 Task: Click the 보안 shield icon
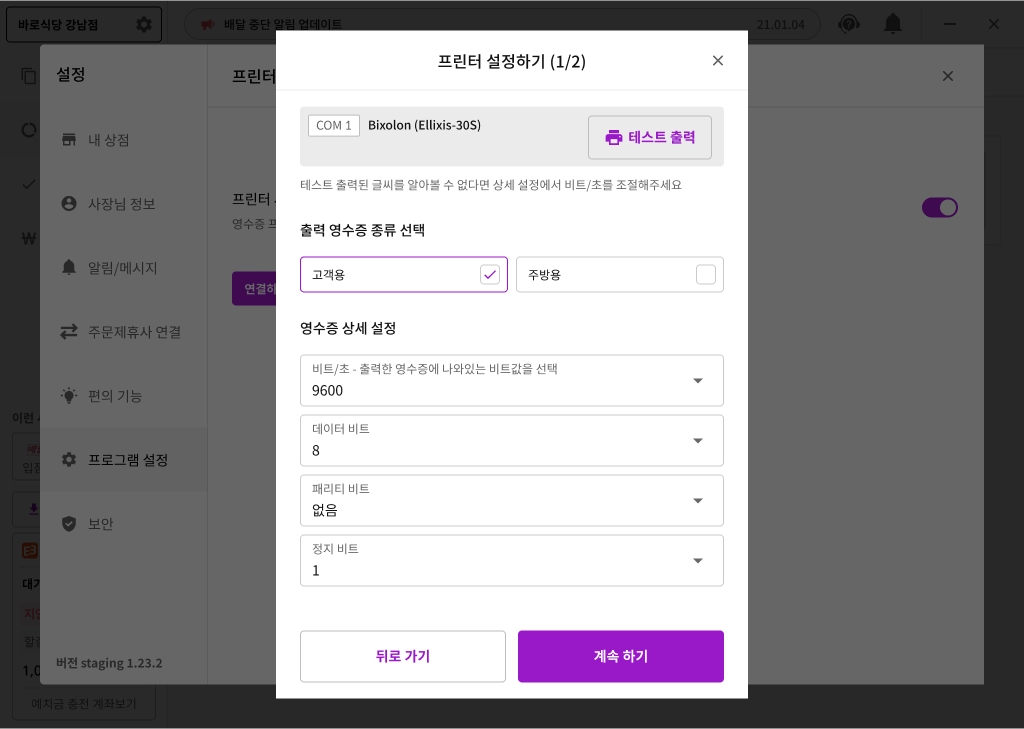pyautogui.click(x=69, y=524)
